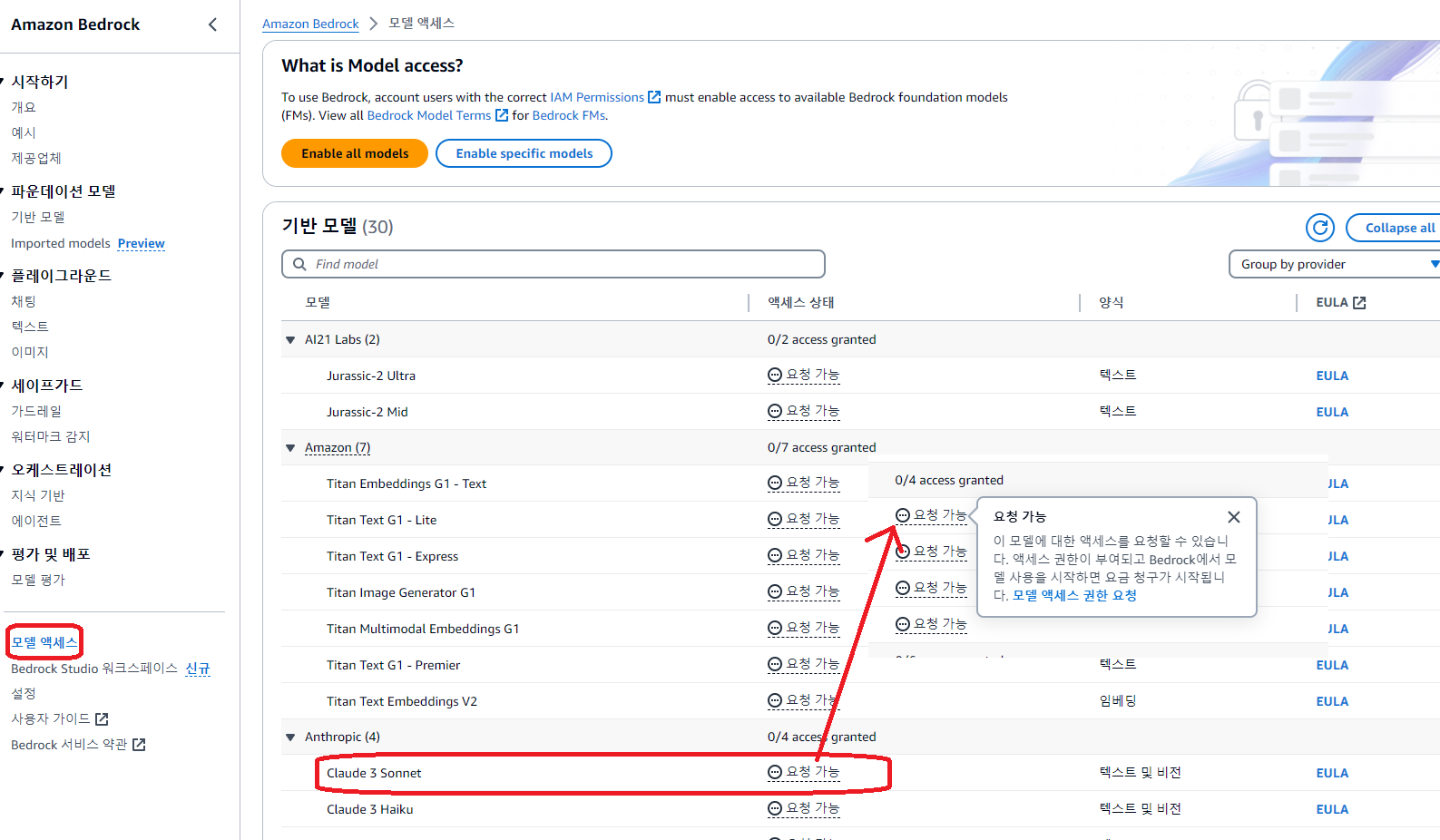The image size is (1440, 840).
Task: Open 예시 in the sidebar
Action: coord(24,132)
